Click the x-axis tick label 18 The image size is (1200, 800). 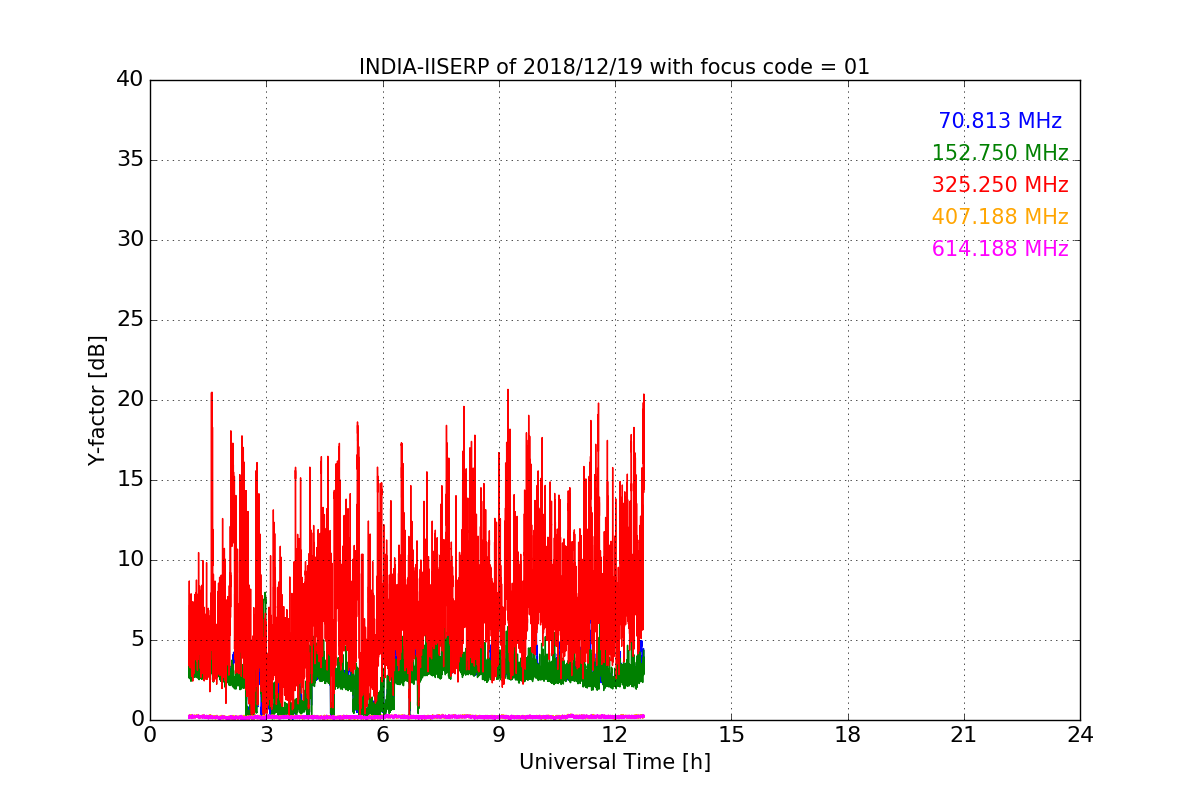click(848, 735)
